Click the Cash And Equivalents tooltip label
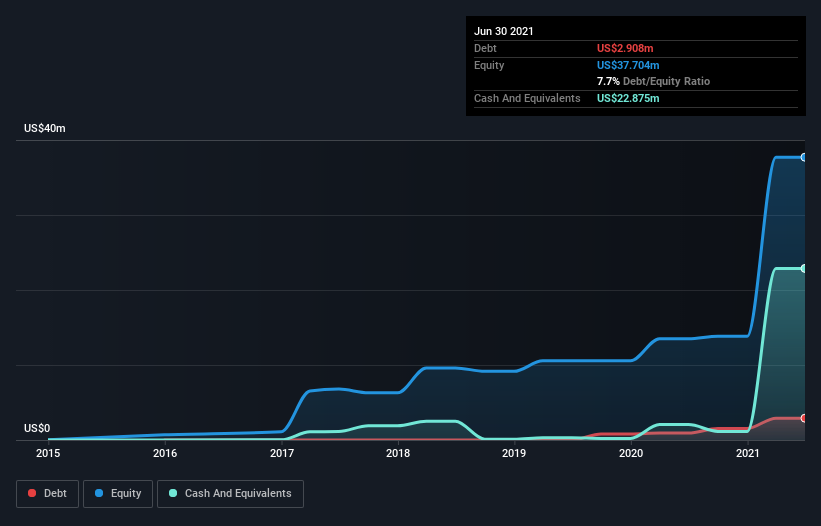821x526 pixels. point(527,98)
